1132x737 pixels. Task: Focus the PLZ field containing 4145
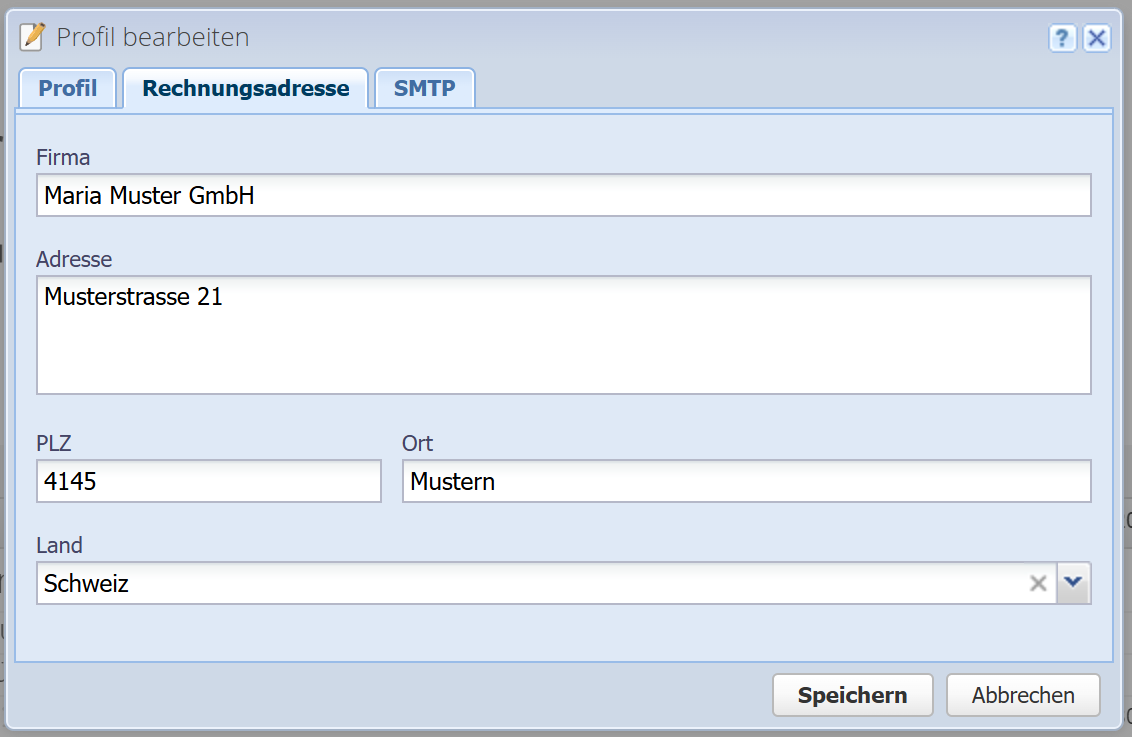pos(209,481)
